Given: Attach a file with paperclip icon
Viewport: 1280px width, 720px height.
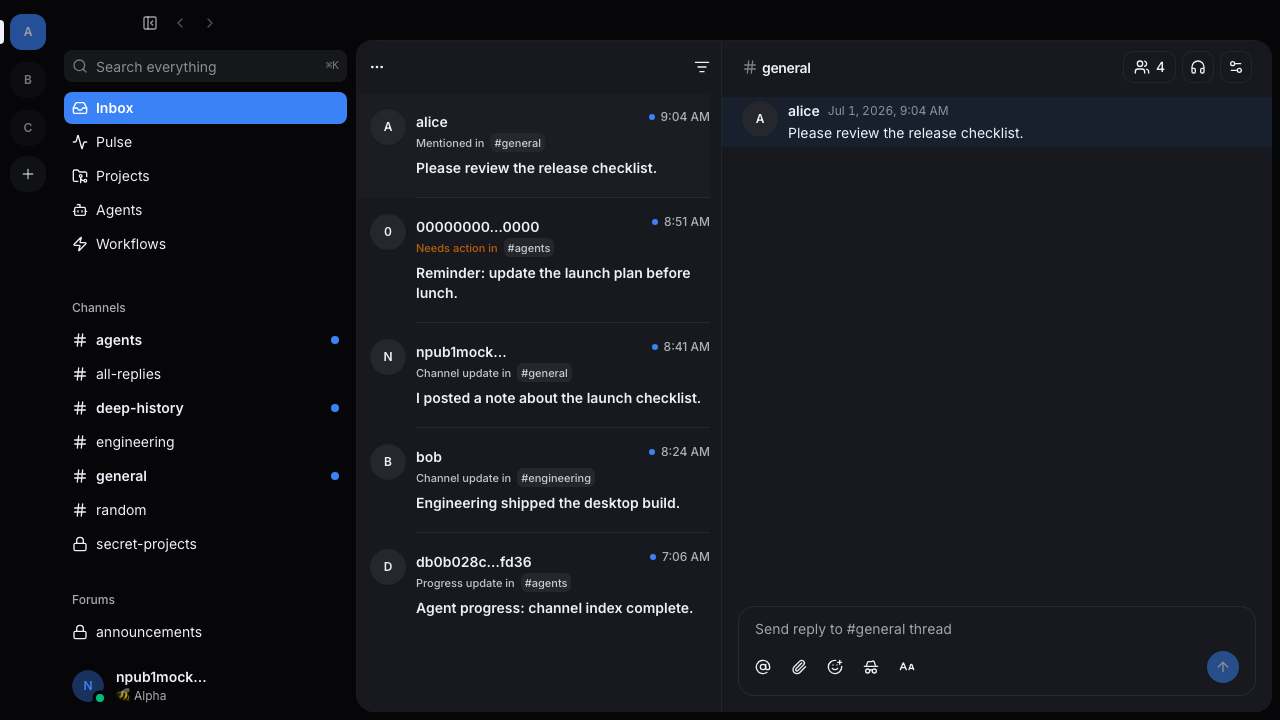Looking at the screenshot, I should coord(799,667).
